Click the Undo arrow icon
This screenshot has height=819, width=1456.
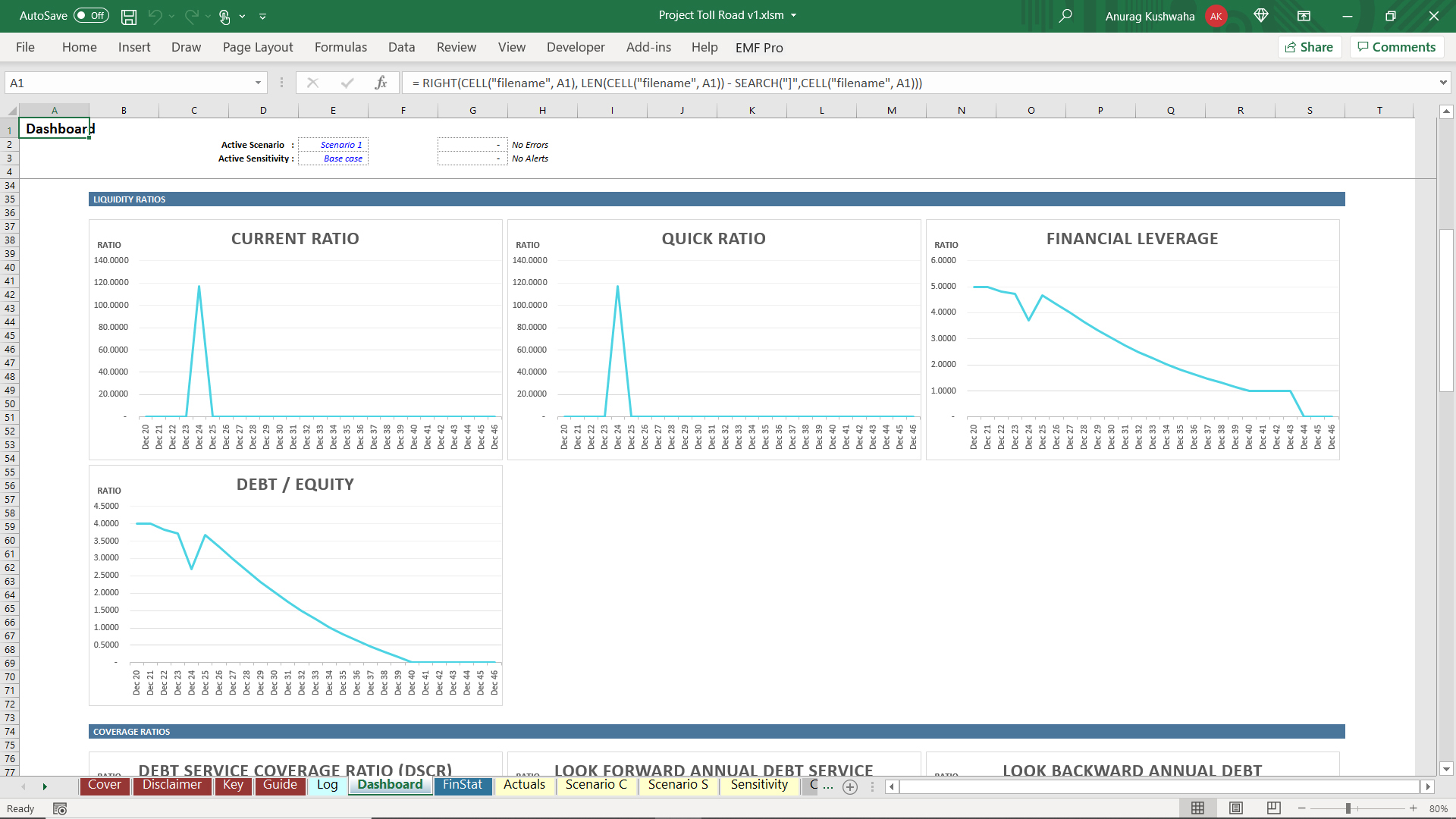155,16
